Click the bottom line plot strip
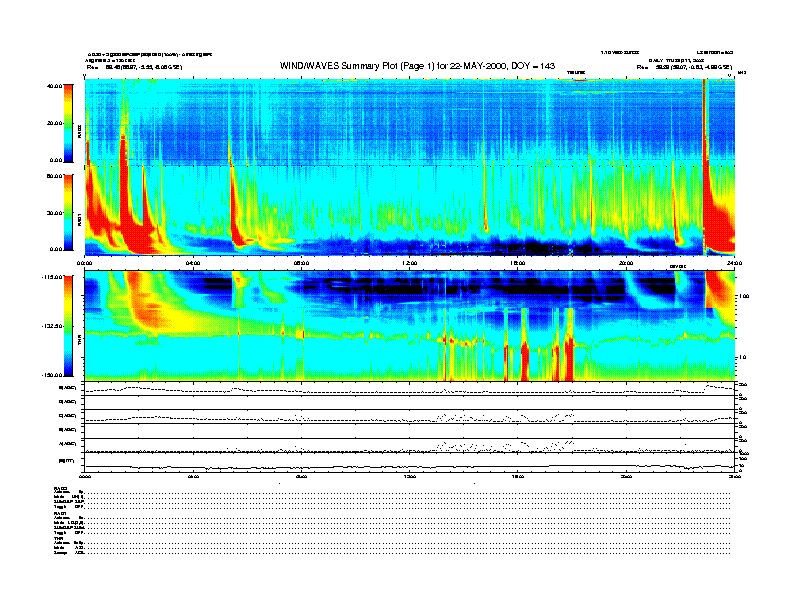The height and width of the screenshot is (612, 792). click(408, 465)
